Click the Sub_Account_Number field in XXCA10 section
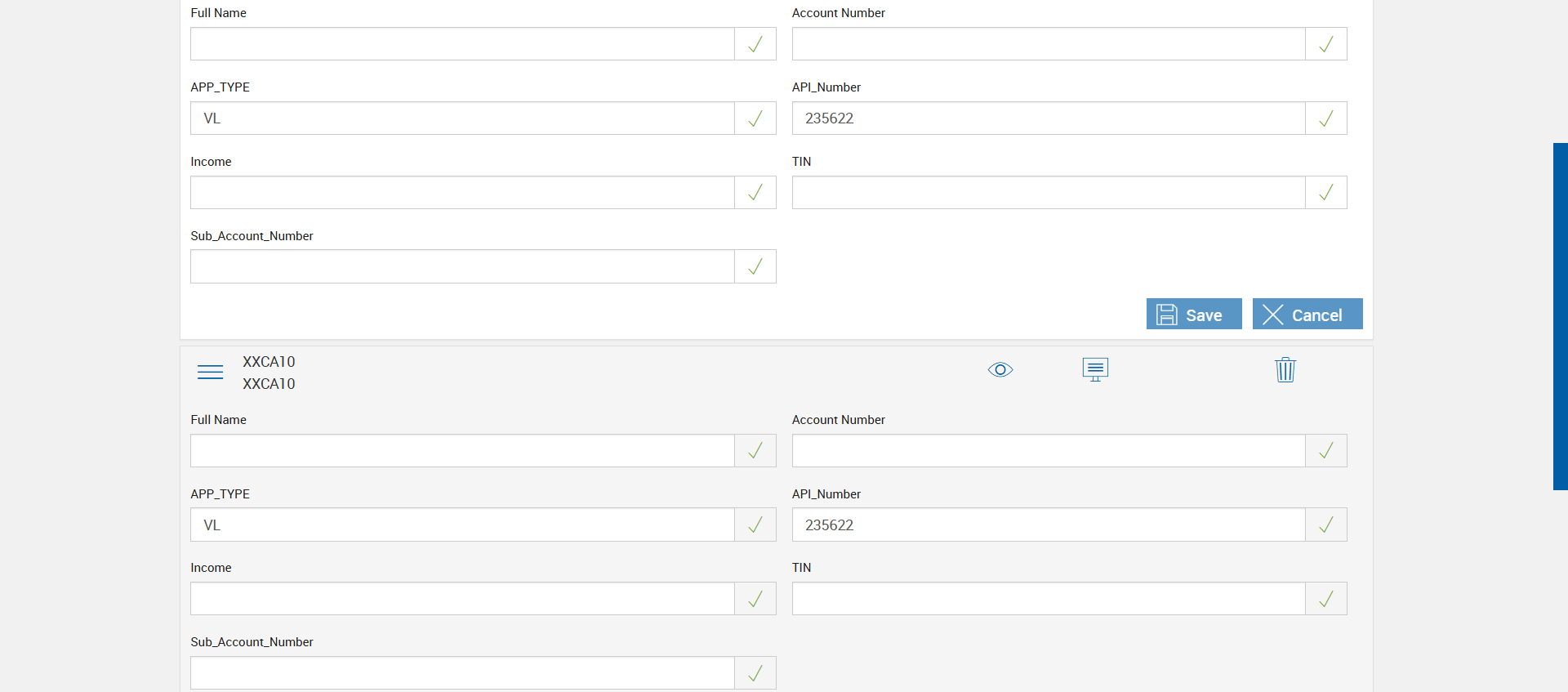 coord(462,673)
